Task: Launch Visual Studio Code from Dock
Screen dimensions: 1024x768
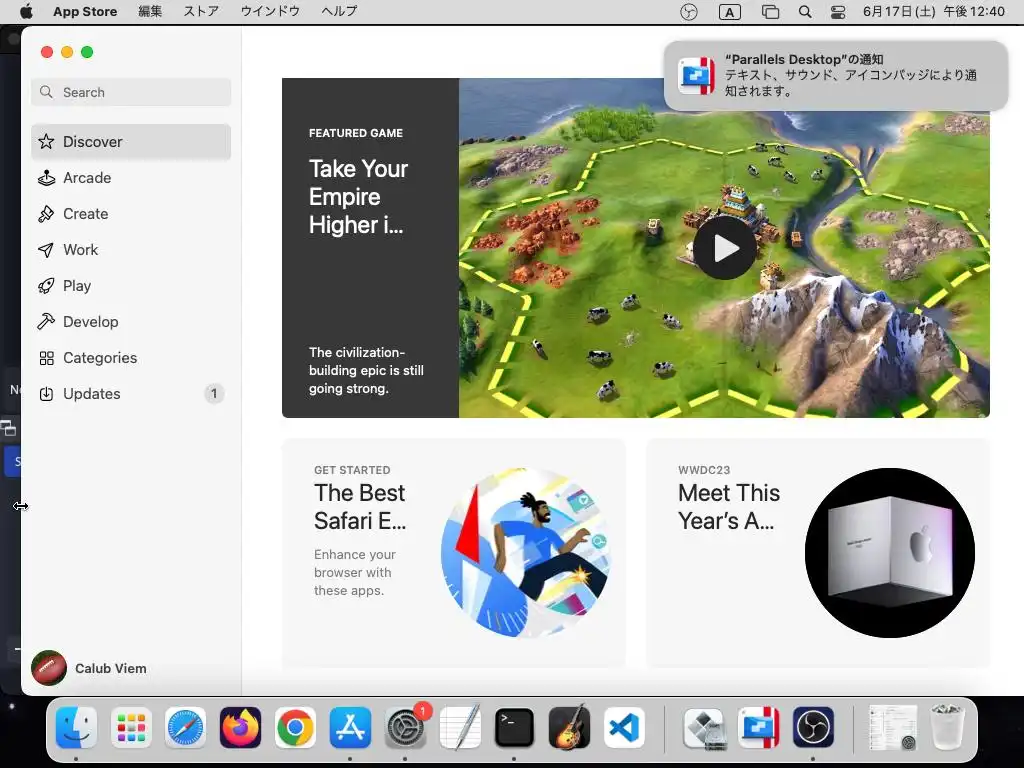Action: click(624, 728)
